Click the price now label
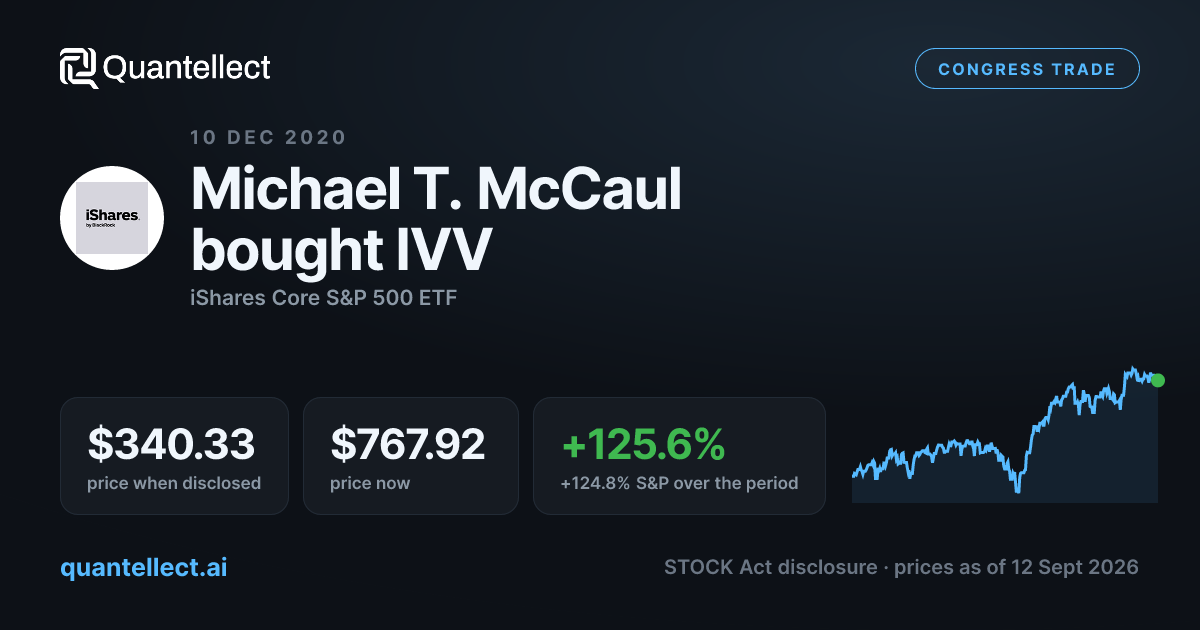 click(370, 483)
